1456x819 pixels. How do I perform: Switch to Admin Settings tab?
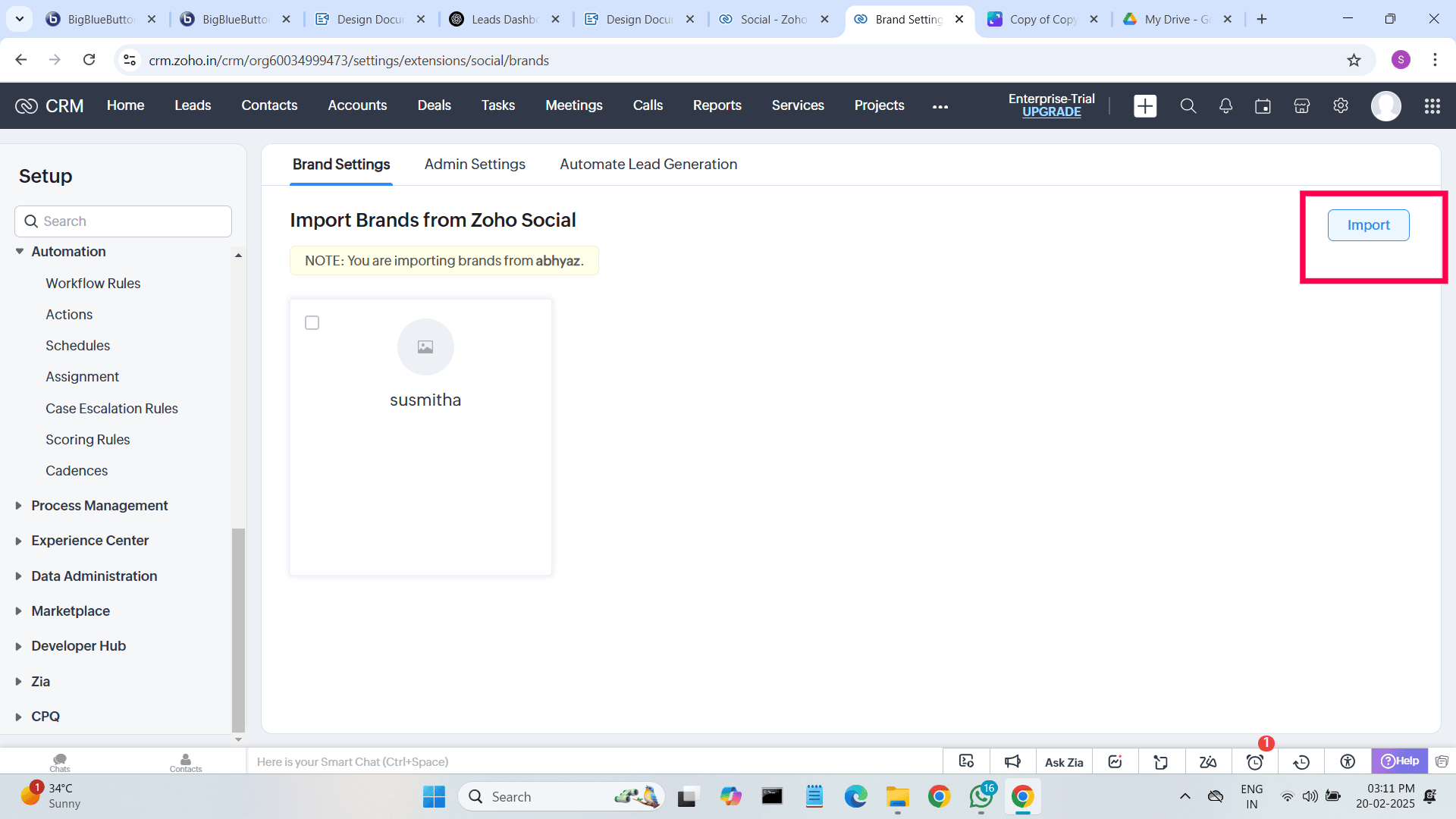click(x=475, y=165)
